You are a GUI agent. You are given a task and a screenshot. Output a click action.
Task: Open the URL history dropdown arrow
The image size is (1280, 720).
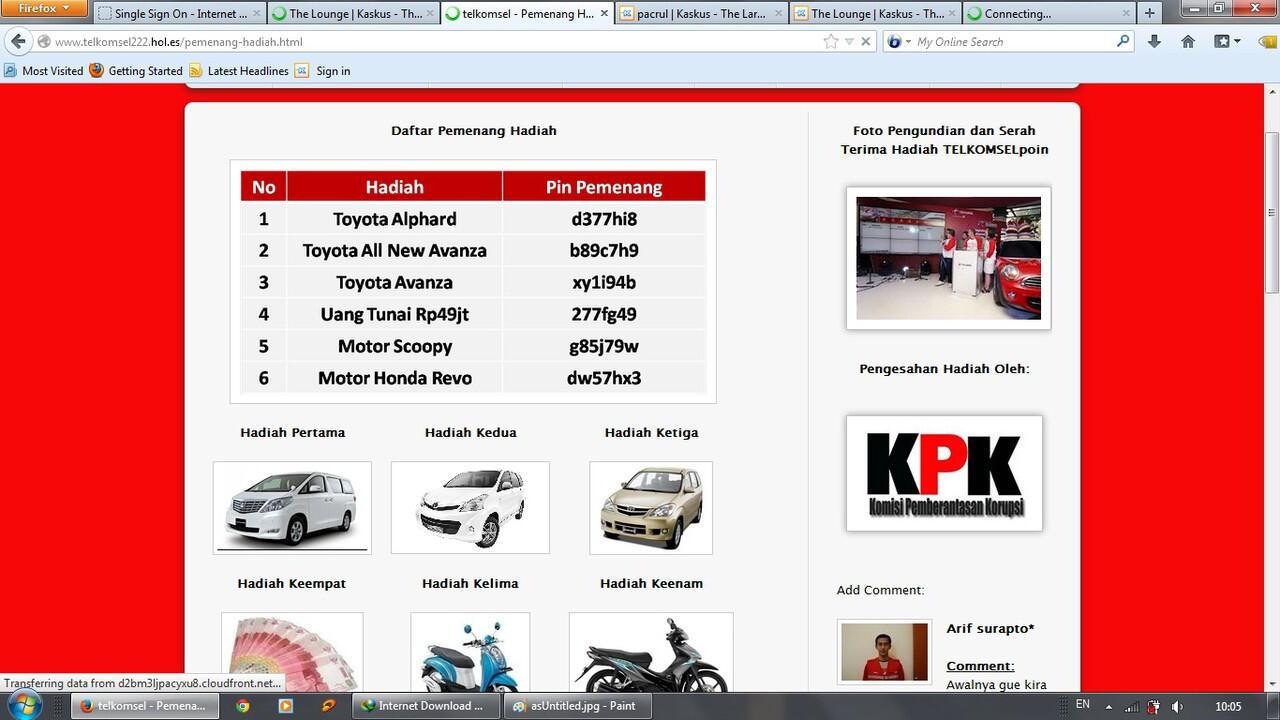point(849,42)
